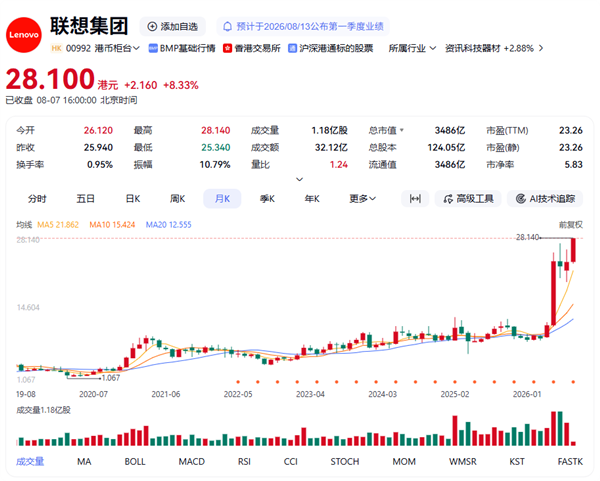The width and height of the screenshot is (600, 481).
Task: Click the 成交量1.18亿股 volume label
Action: tap(44, 410)
